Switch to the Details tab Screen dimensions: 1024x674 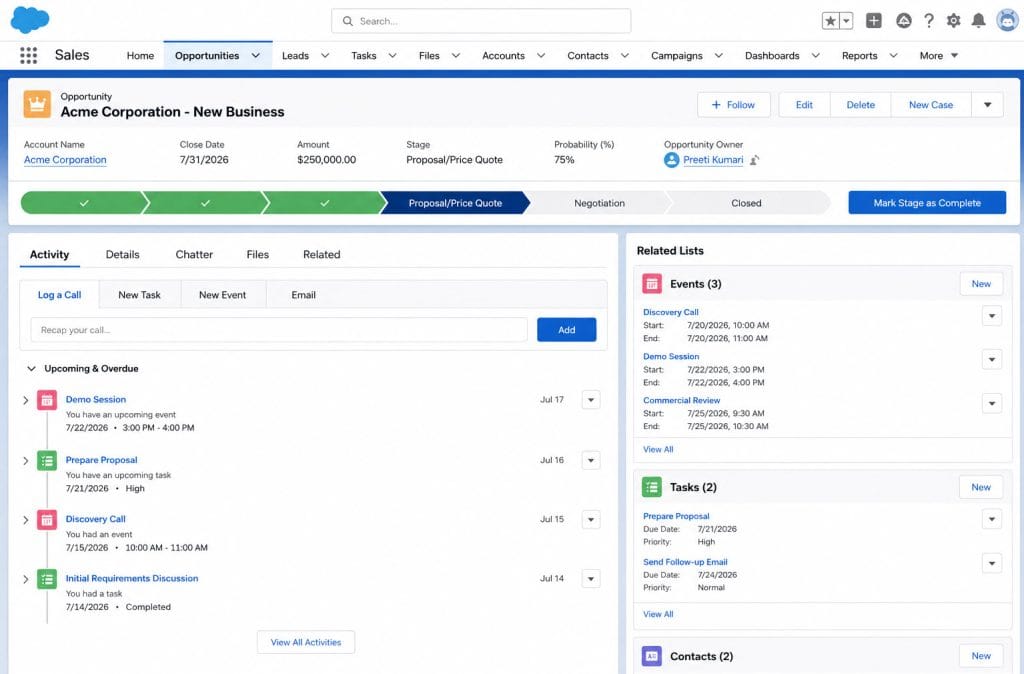point(123,255)
